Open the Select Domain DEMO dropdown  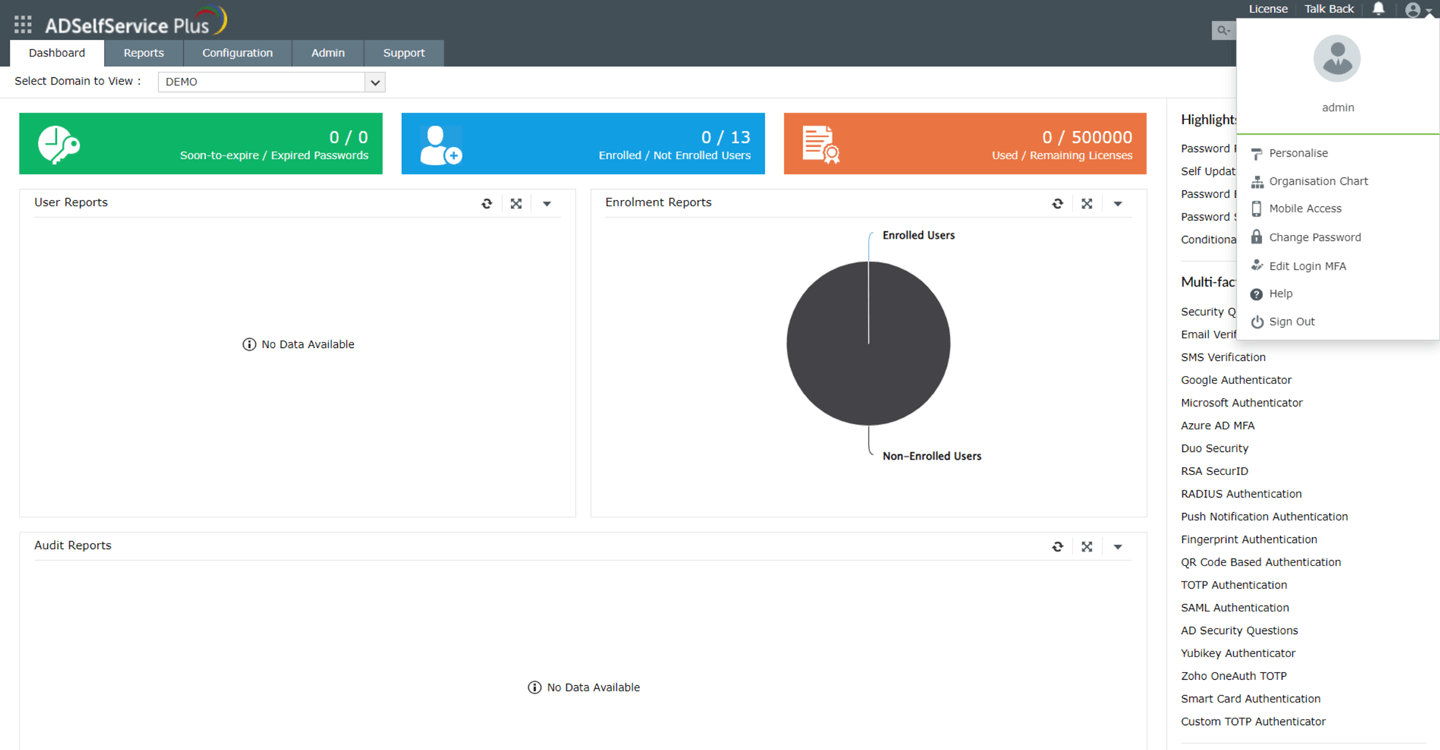pos(271,82)
